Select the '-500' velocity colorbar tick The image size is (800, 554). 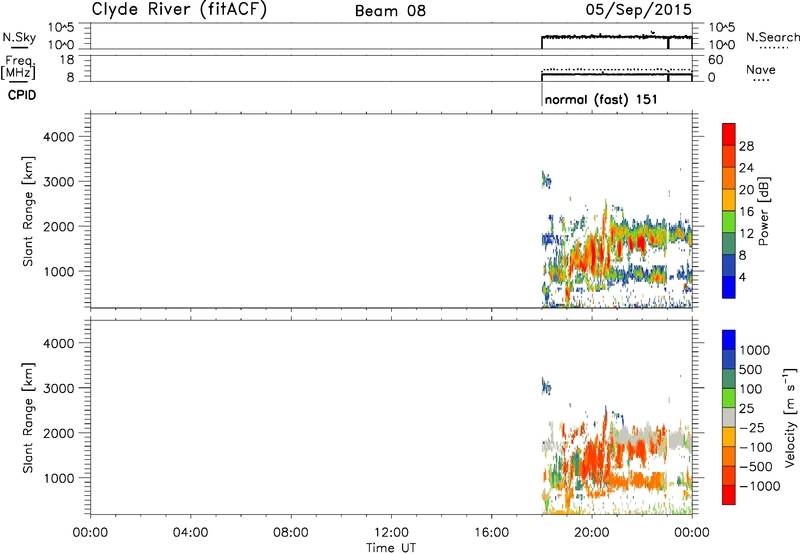tap(755, 466)
